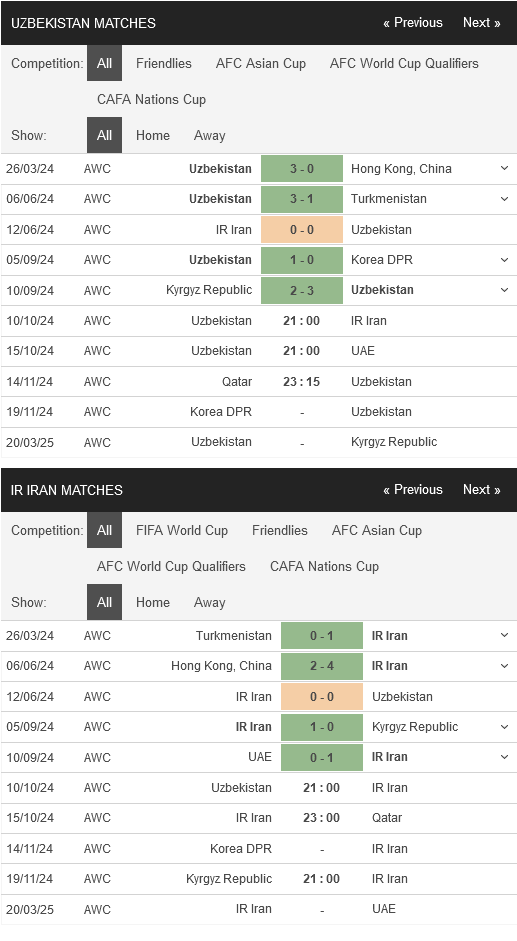Viewport: 517px width, 941px height.
Task: Expand Turkmenistan vs IR Iran match chevron
Action: pos(504,636)
